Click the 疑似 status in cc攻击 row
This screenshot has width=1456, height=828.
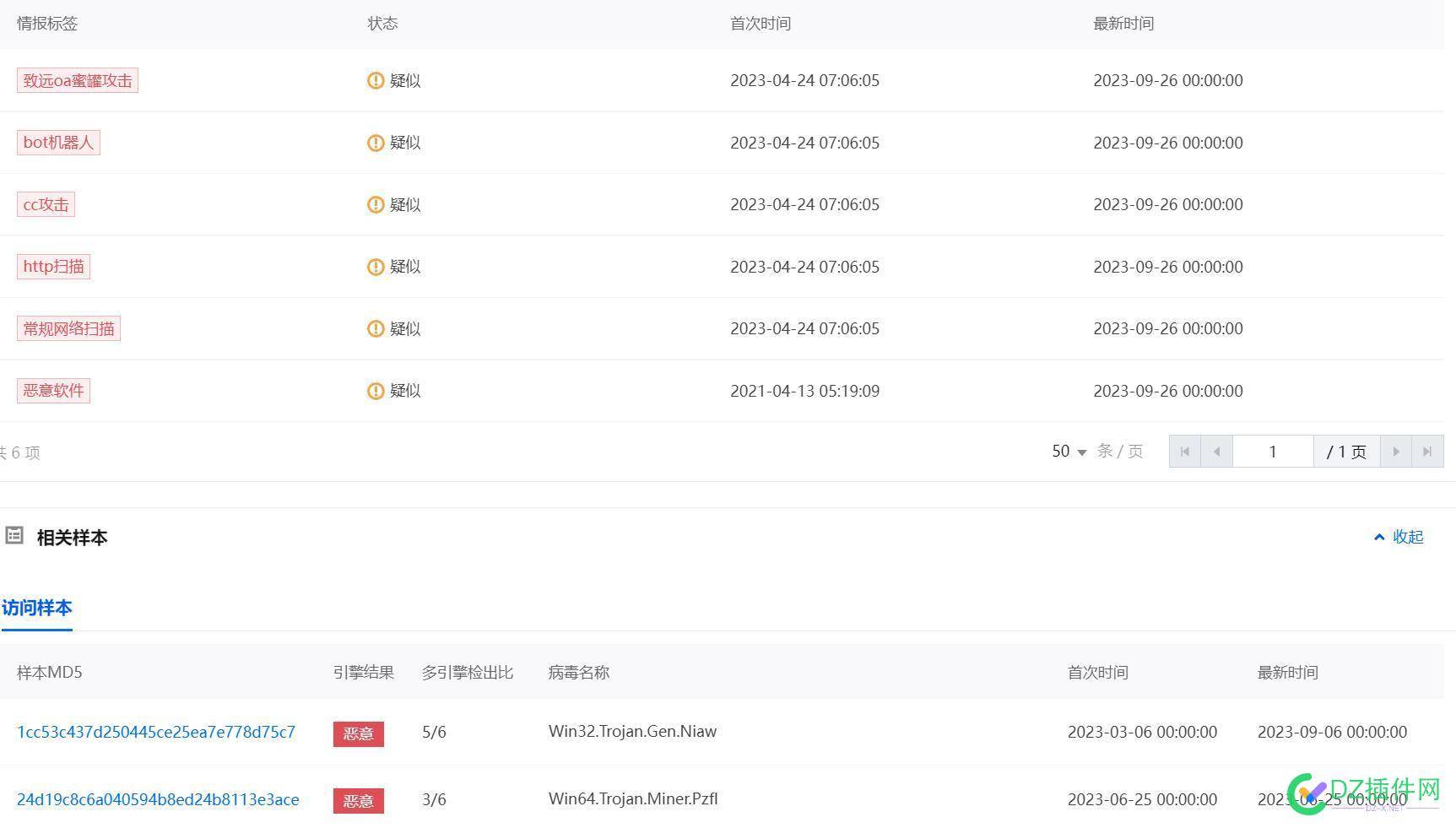[x=405, y=204]
